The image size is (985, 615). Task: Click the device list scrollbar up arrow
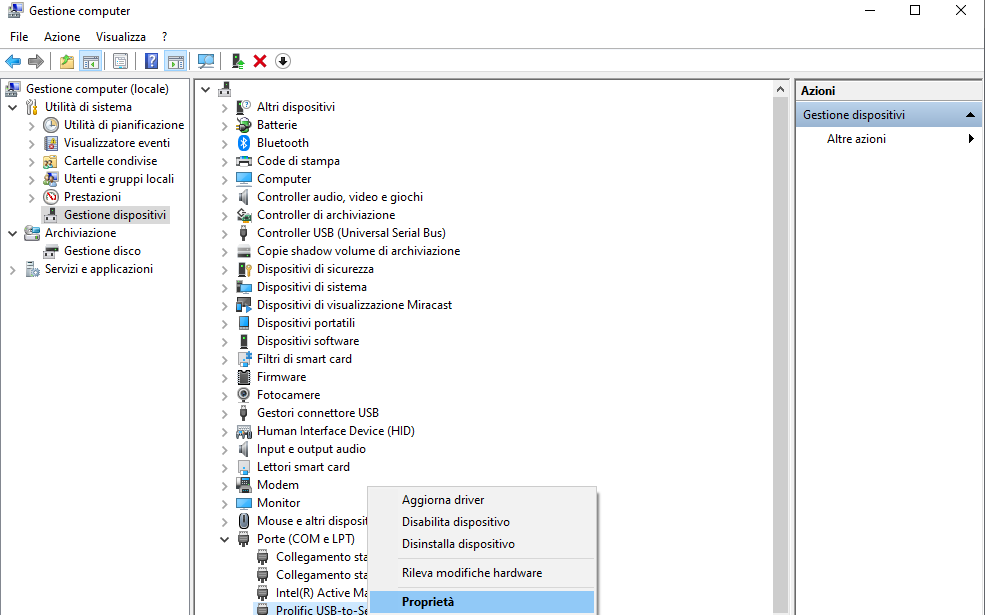pyautogui.click(x=780, y=89)
